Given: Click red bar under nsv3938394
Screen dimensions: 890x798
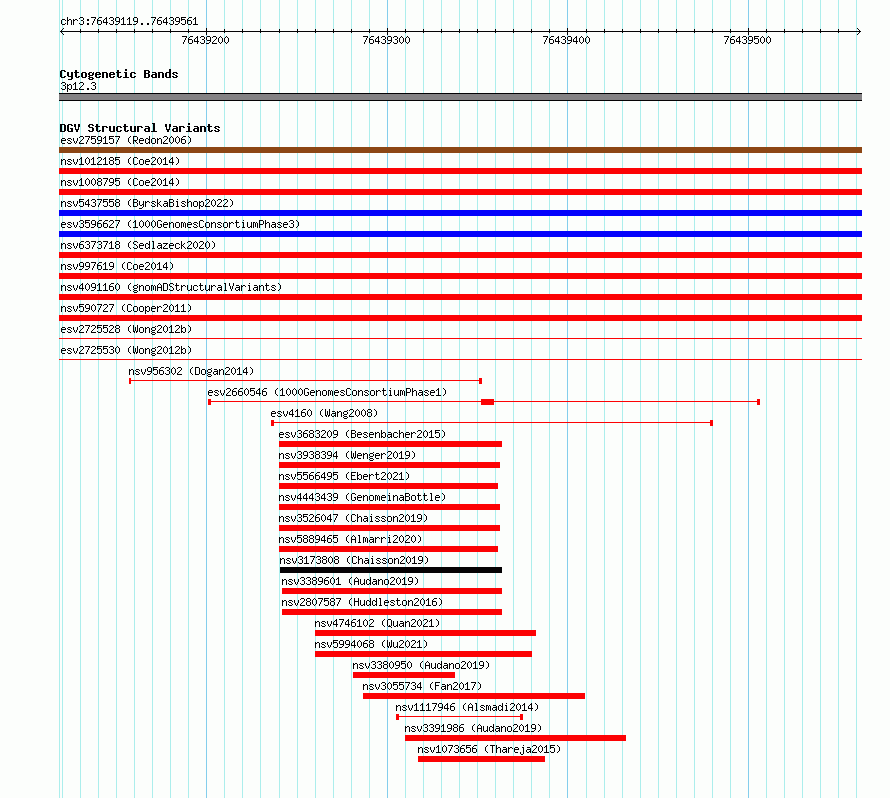Looking at the screenshot, I should pos(389,465).
